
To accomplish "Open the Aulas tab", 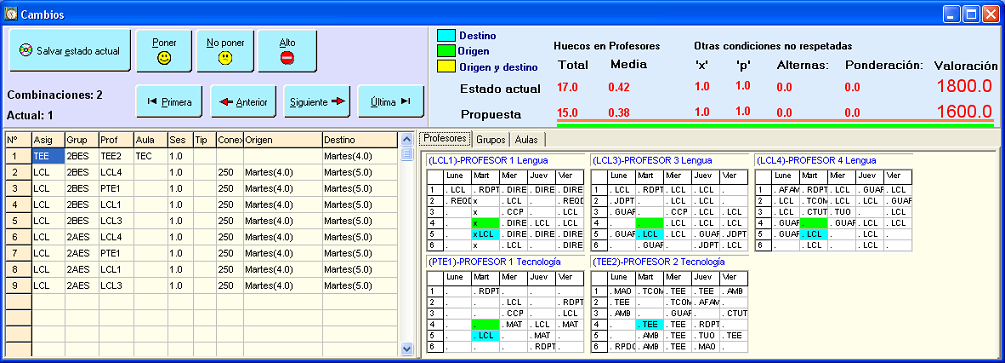I will pyautogui.click(x=528, y=139).
